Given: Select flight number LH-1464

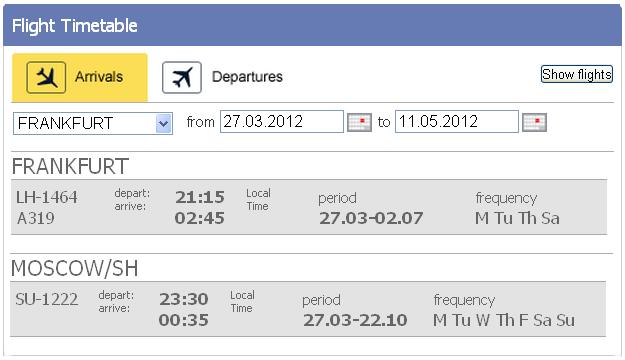Looking at the screenshot, I should coord(47,197).
